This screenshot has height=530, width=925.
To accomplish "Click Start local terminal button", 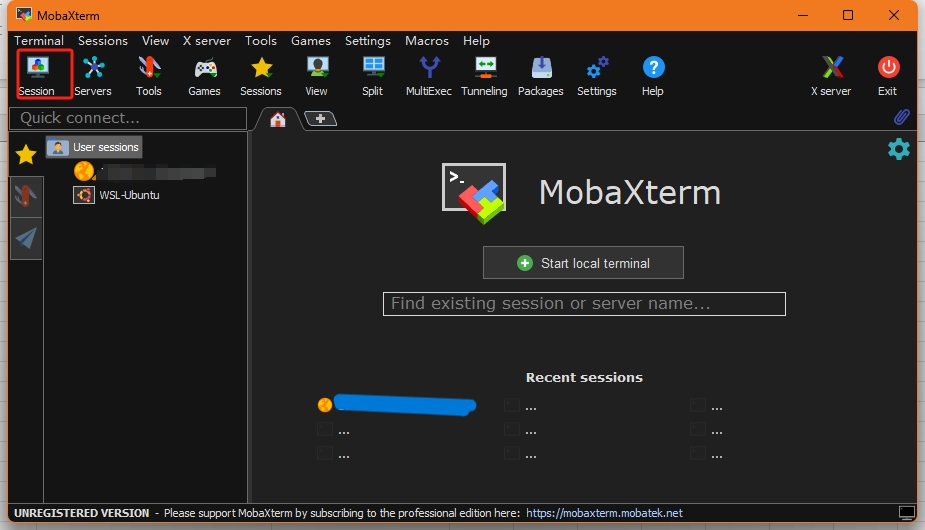I will (583, 263).
